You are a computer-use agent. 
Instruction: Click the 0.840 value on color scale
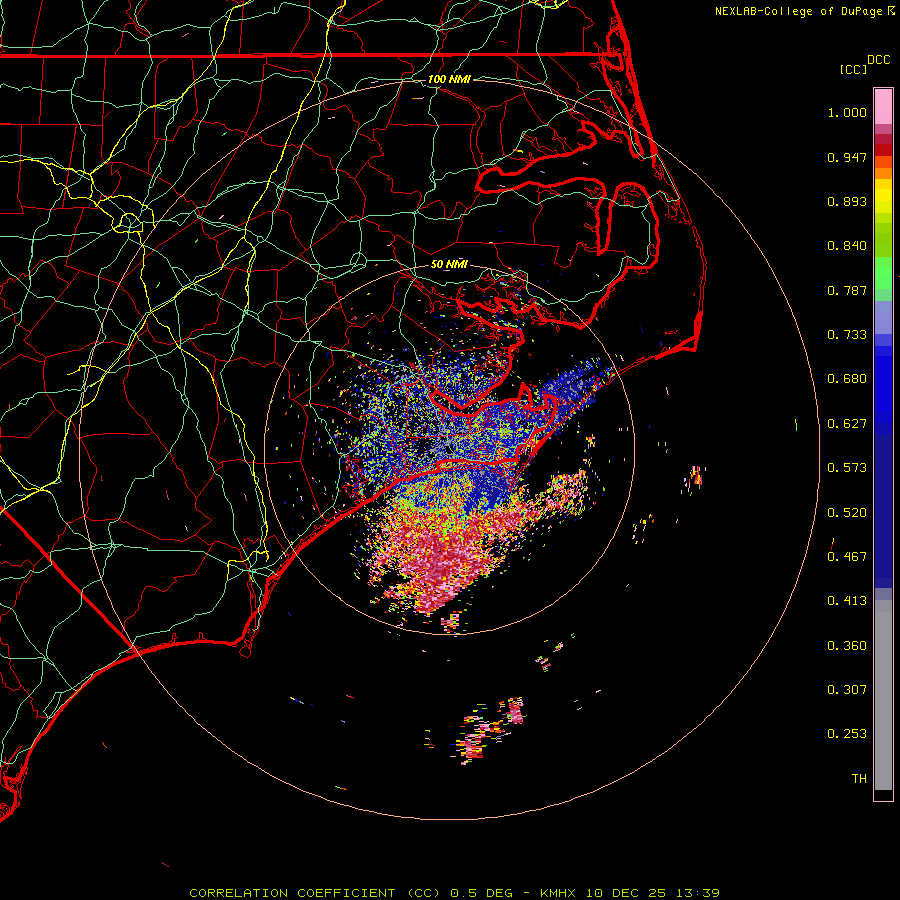tap(847, 246)
